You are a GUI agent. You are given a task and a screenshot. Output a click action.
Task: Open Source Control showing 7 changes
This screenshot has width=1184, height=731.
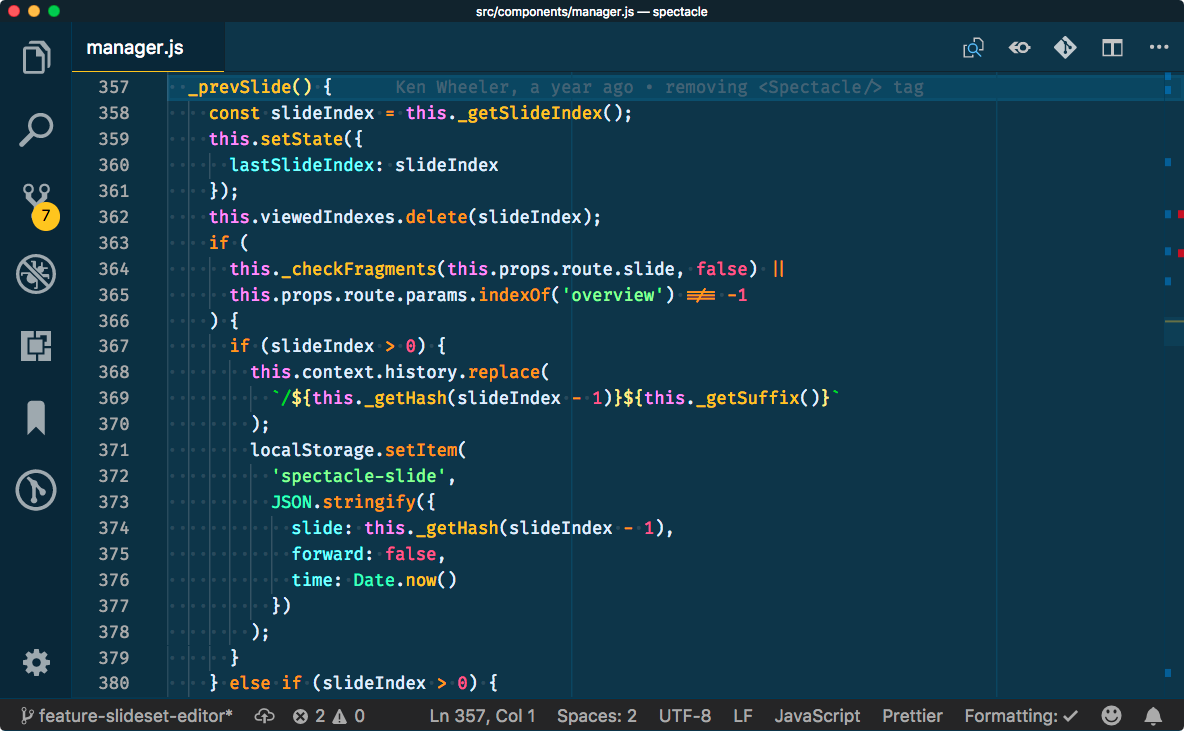click(x=36, y=201)
